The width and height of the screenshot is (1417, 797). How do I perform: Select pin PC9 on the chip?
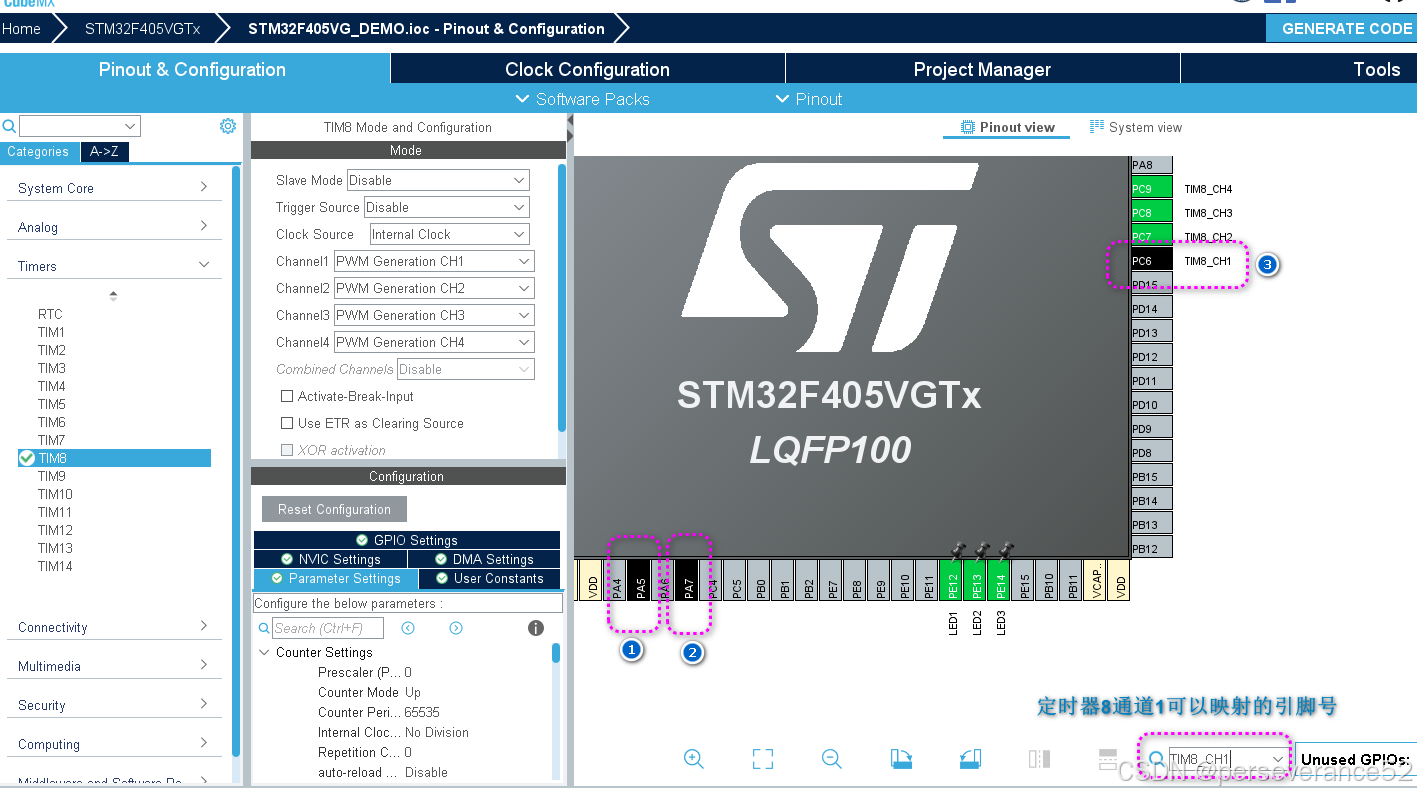[1151, 188]
